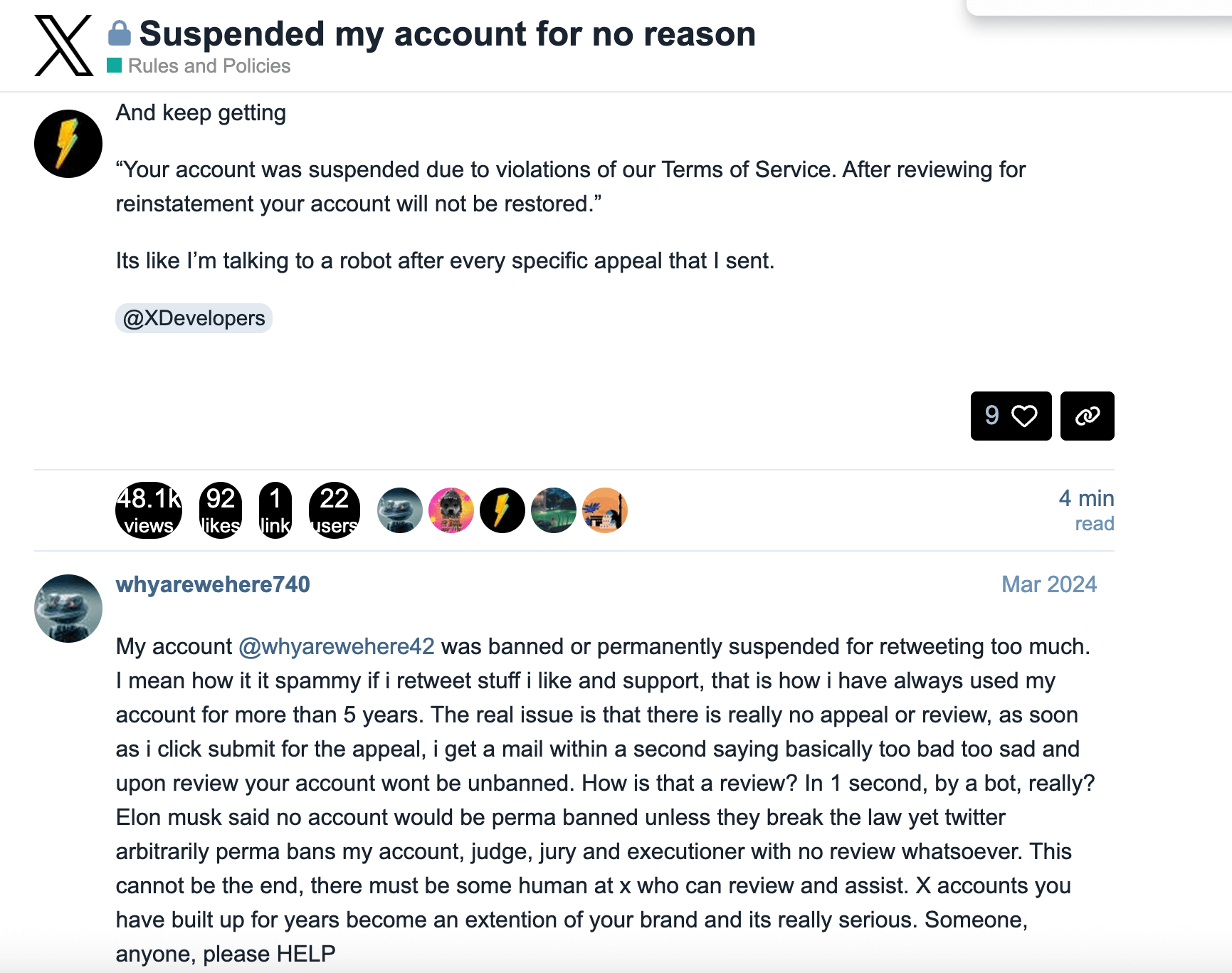Click the 48.1k views stat
This screenshot has height=973, width=1232.
149,510
